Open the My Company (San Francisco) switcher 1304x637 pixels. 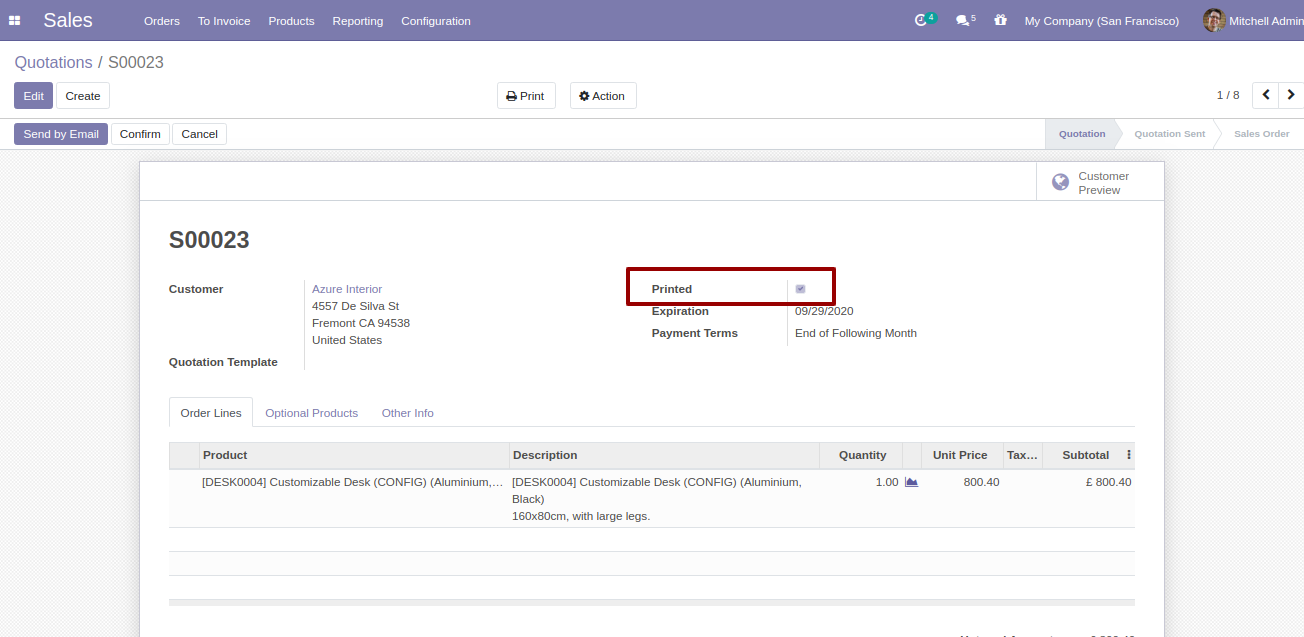[x=1102, y=21]
